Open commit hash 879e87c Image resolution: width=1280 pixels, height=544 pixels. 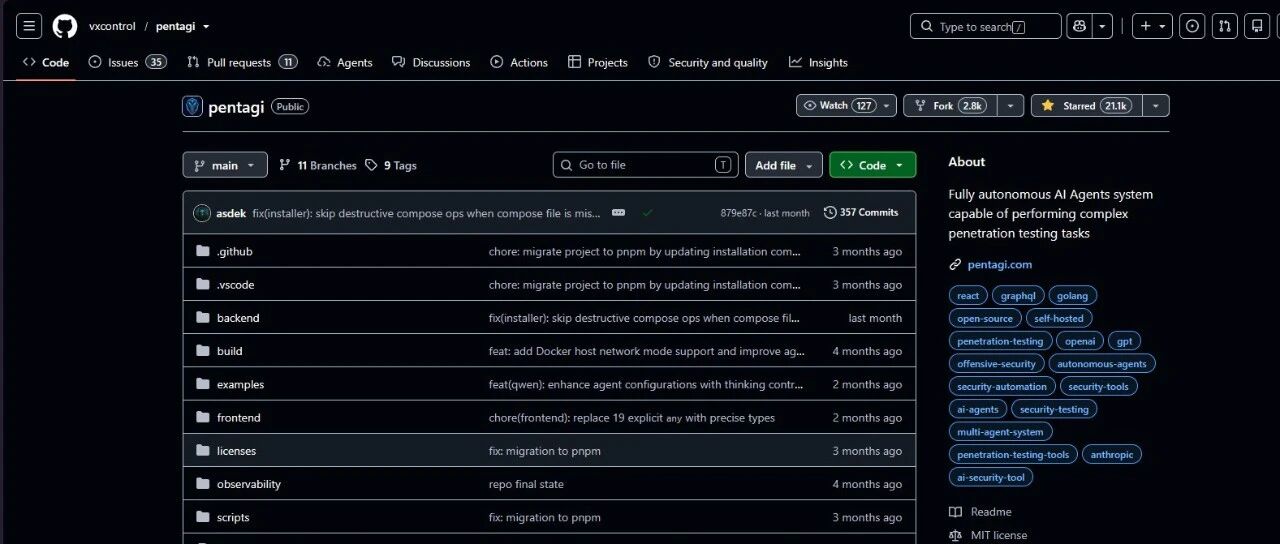click(x=740, y=213)
